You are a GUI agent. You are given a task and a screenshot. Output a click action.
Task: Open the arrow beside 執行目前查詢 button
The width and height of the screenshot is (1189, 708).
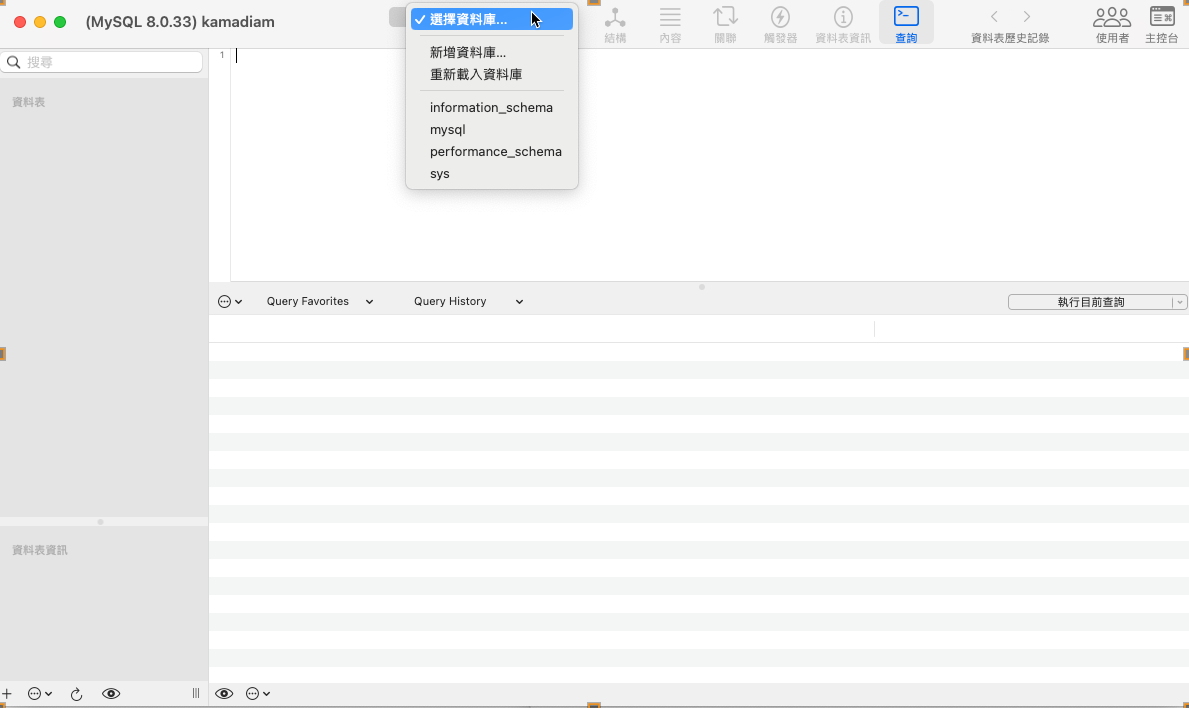(1180, 302)
